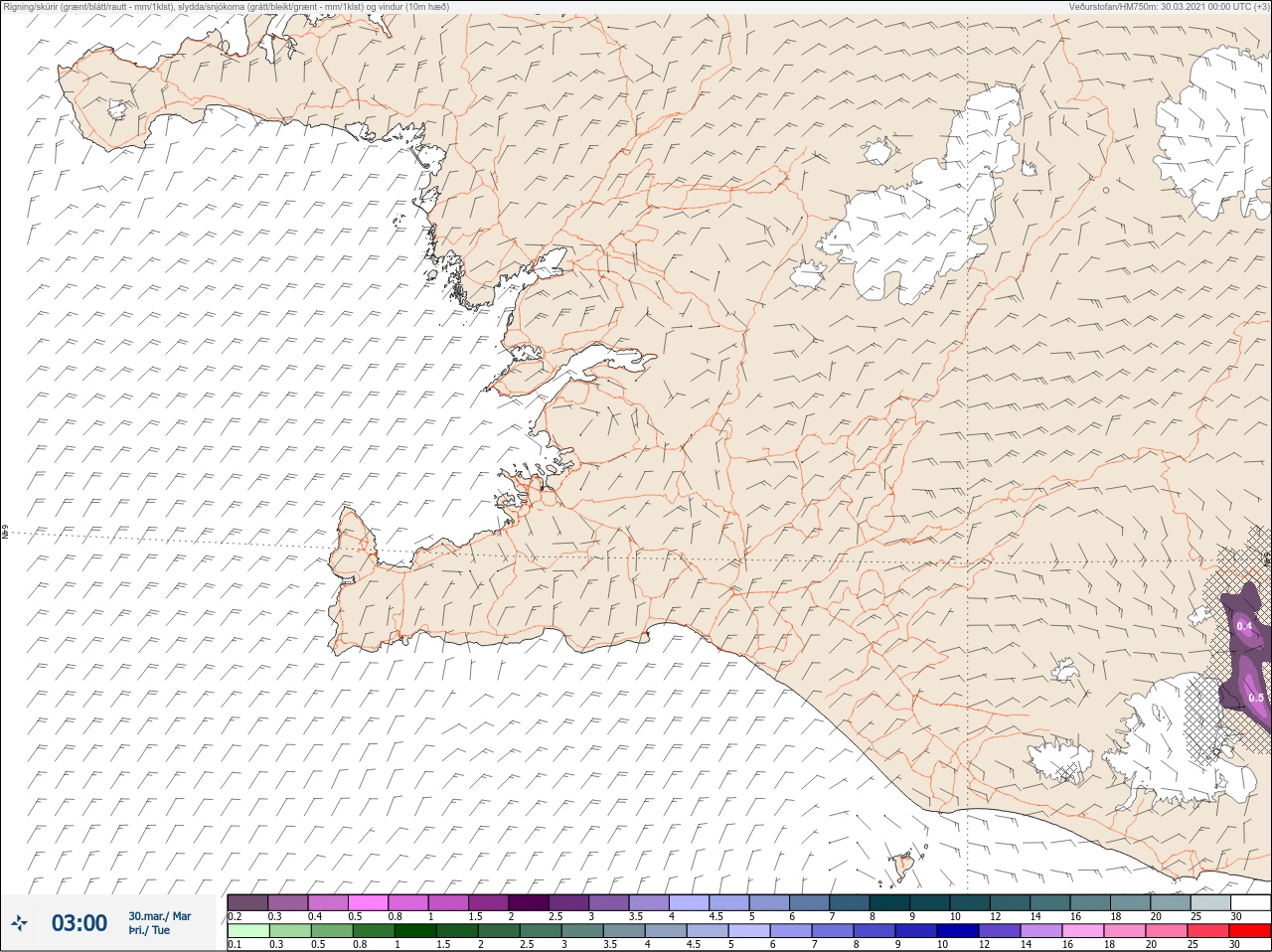Pick bottom legend dark green swatch at 1

(x=414, y=931)
